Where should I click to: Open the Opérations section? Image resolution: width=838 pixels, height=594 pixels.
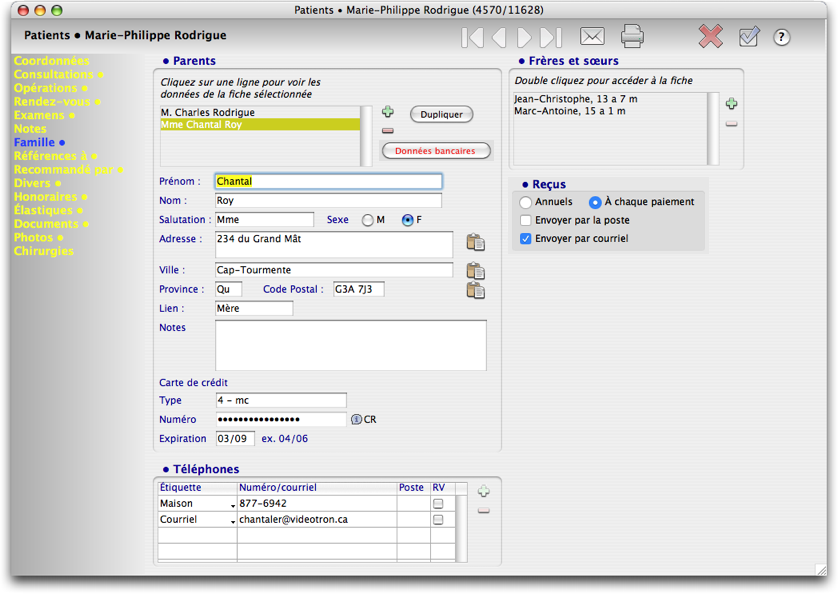coord(51,88)
